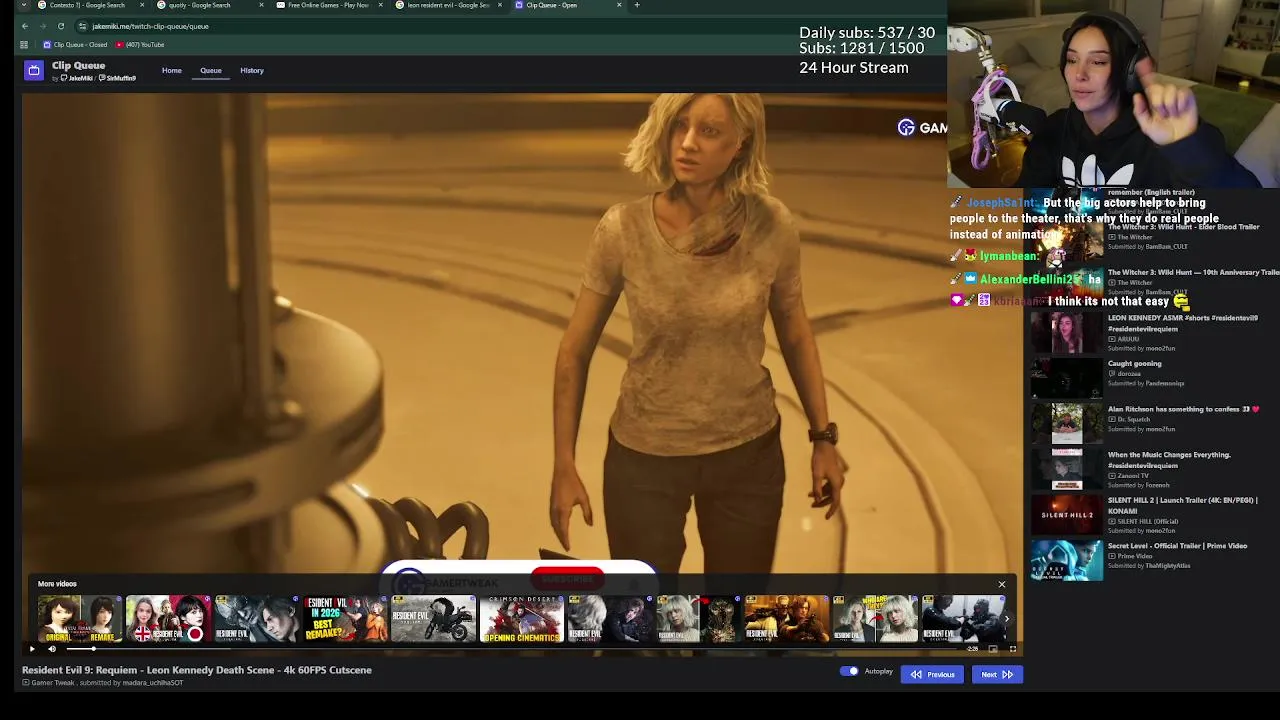Open SirMuffin9 author link
Image resolution: width=1280 pixels, height=720 pixels.
(118, 78)
